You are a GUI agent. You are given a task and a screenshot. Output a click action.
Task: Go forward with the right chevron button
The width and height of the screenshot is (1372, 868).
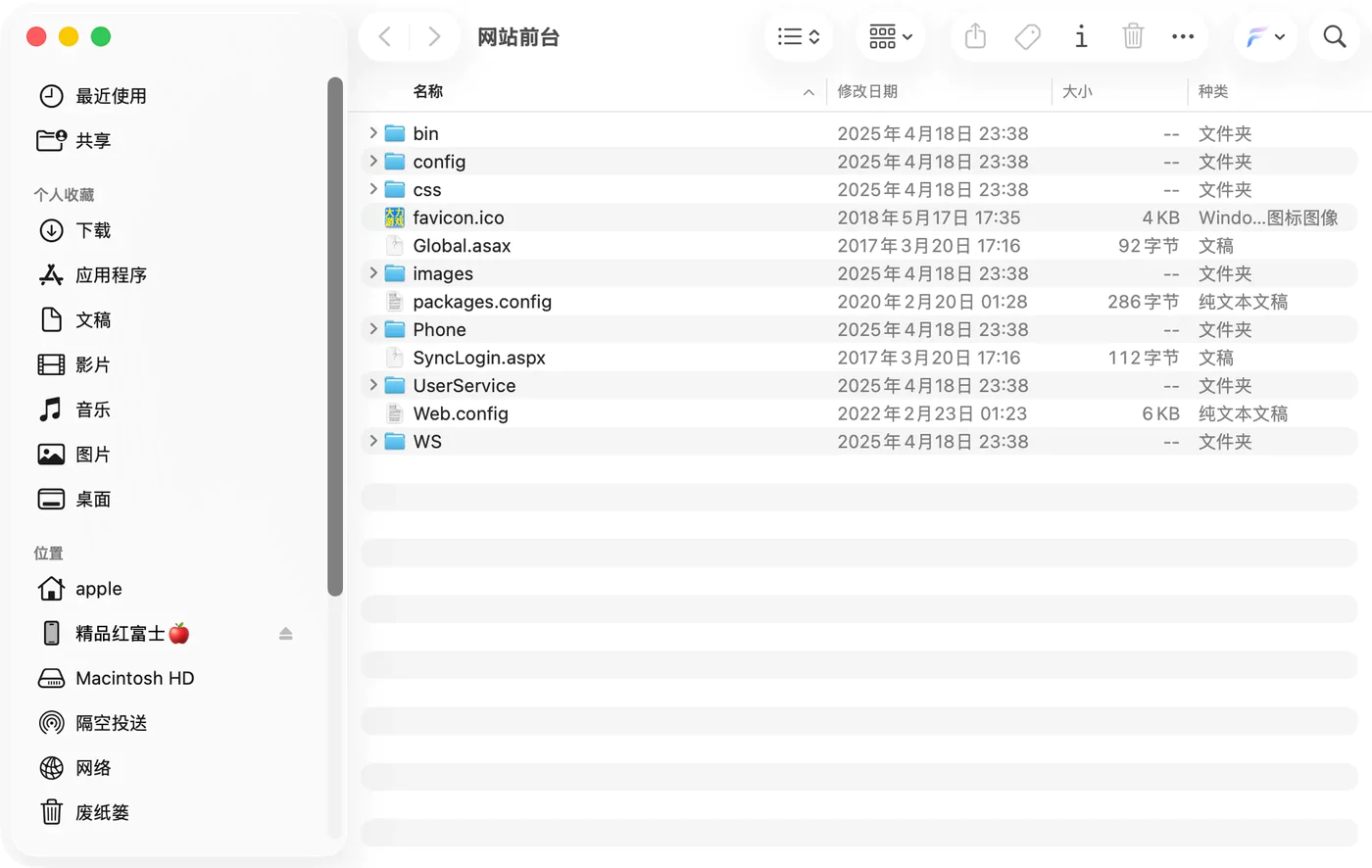click(434, 37)
